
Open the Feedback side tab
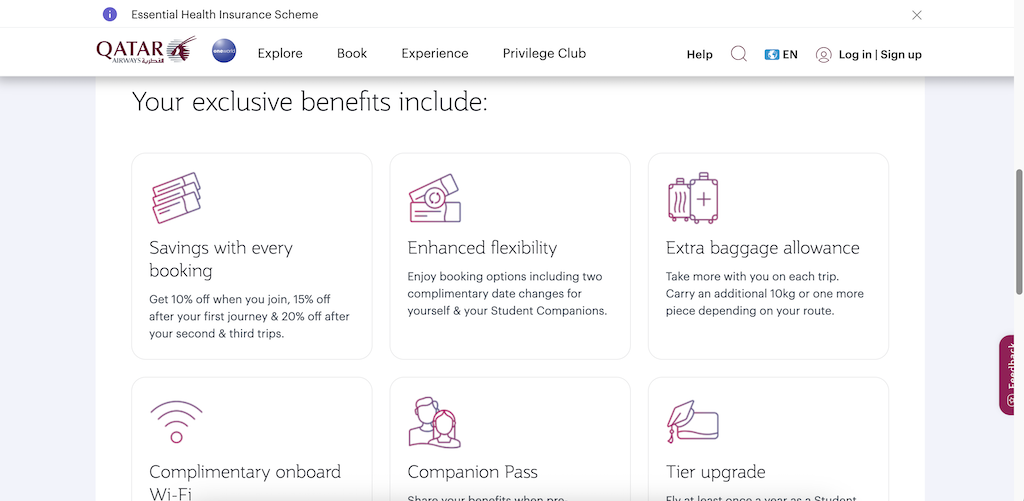pyautogui.click(x=1011, y=375)
